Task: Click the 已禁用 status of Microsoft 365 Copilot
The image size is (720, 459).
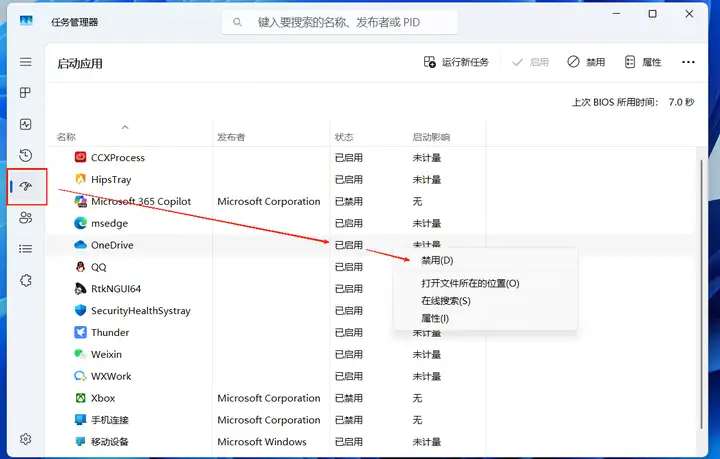Action: click(349, 201)
